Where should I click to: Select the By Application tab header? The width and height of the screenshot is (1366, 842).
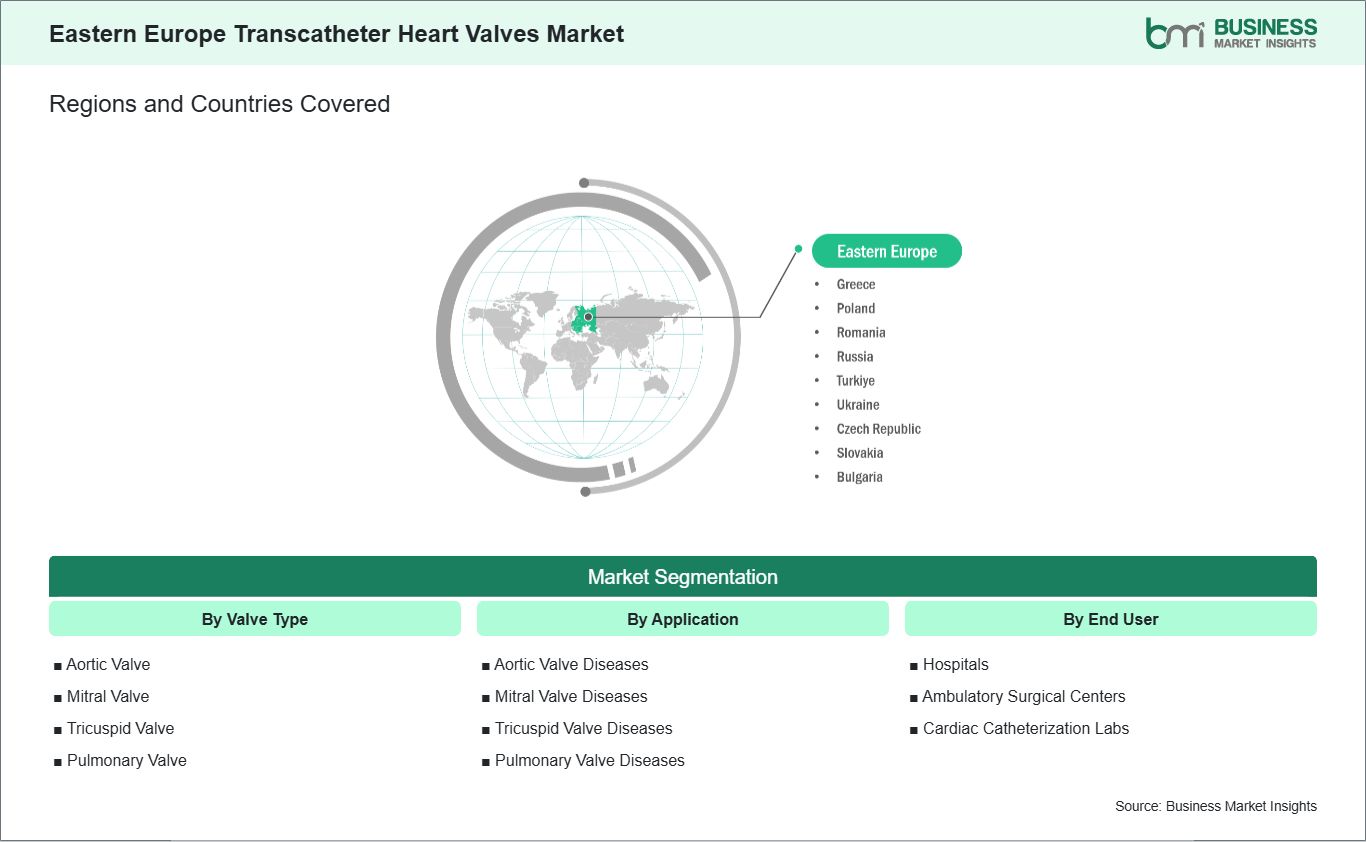coord(682,619)
